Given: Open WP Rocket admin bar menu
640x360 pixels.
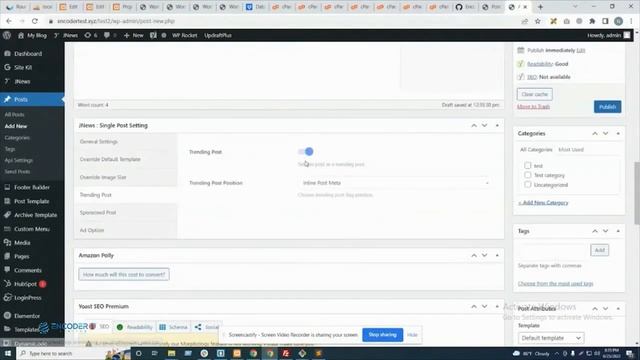Looking at the screenshot, I should coord(184,36).
